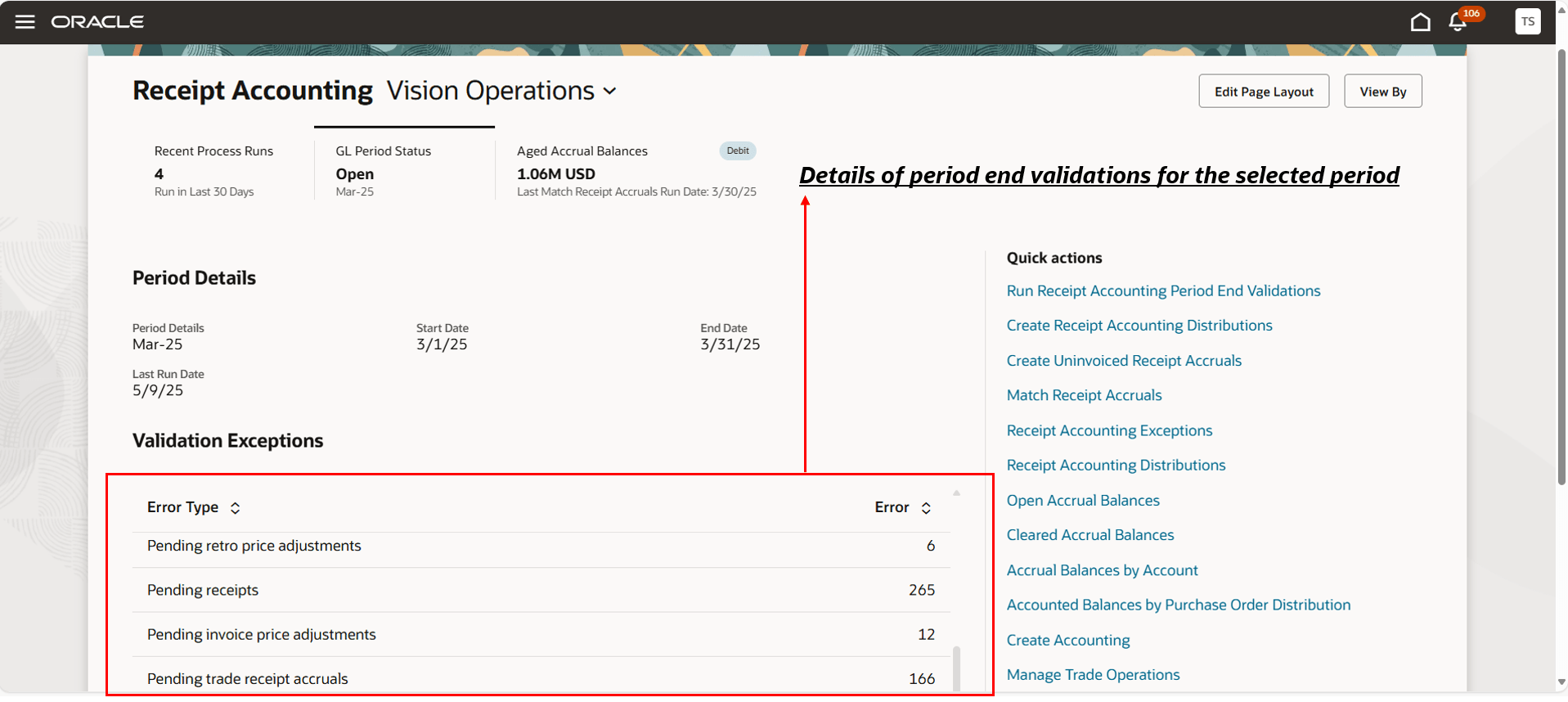1568x702 pixels.
Task: Select the Aged Accrual Balances tile
Action: coord(636,170)
